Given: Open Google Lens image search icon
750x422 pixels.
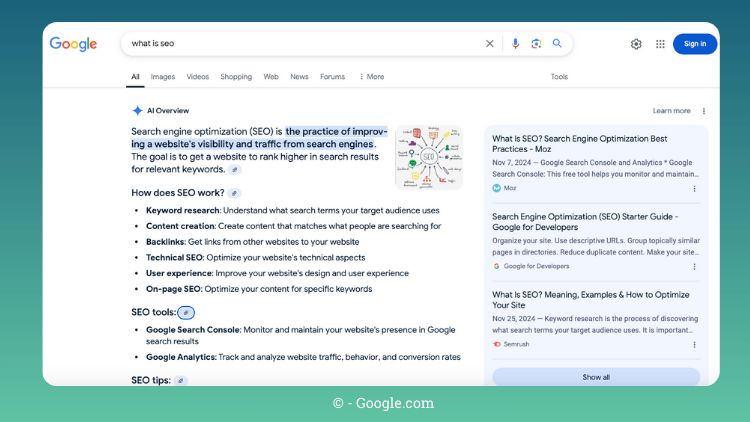Looking at the screenshot, I should pyautogui.click(x=536, y=44).
